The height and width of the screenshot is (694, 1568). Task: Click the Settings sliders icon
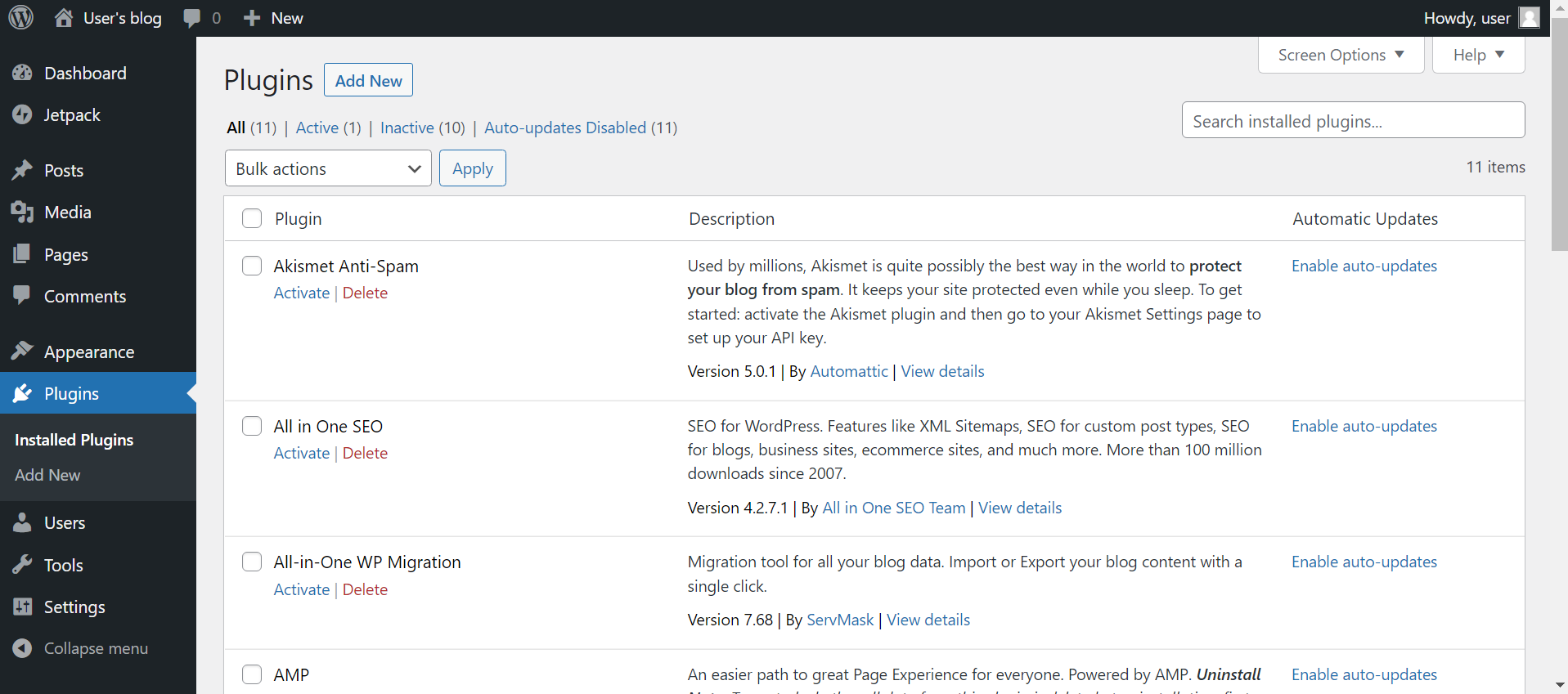click(x=22, y=607)
